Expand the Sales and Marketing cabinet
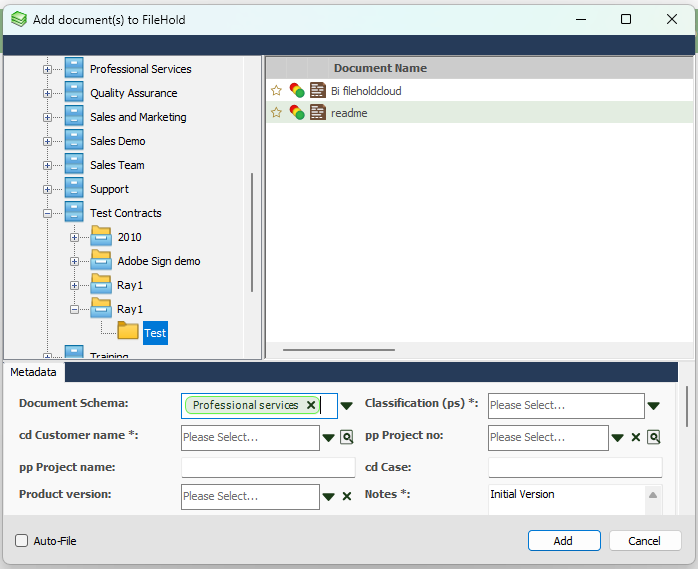 tap(47, 117)
